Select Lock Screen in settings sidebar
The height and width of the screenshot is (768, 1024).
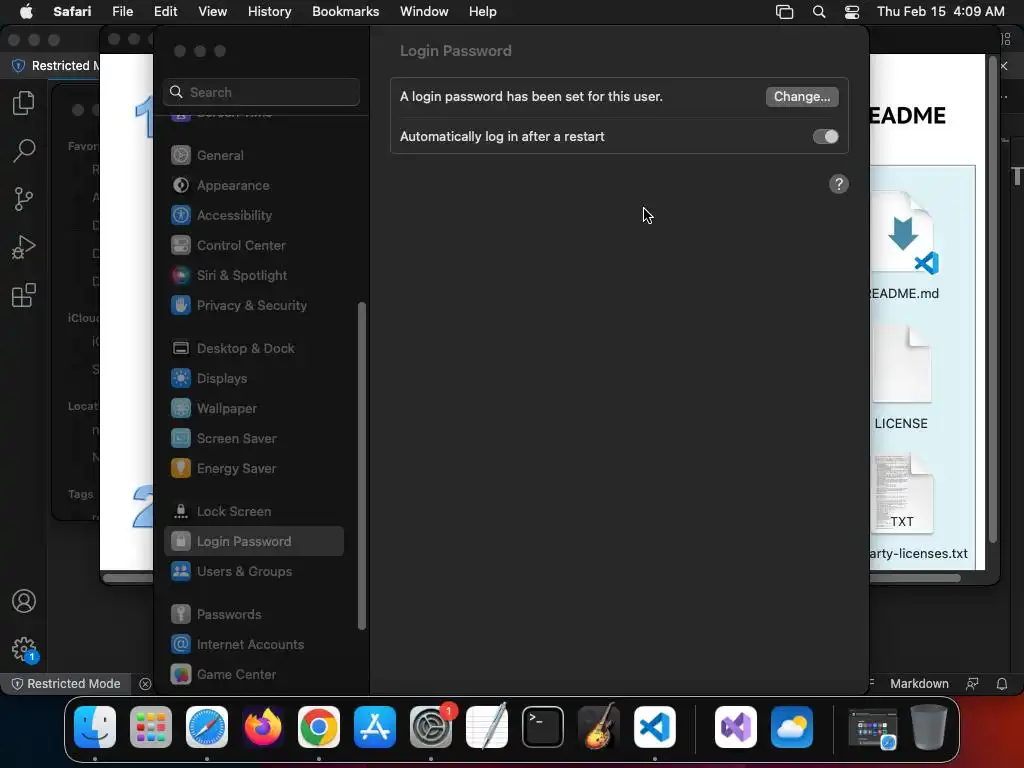tap(253, 511)
